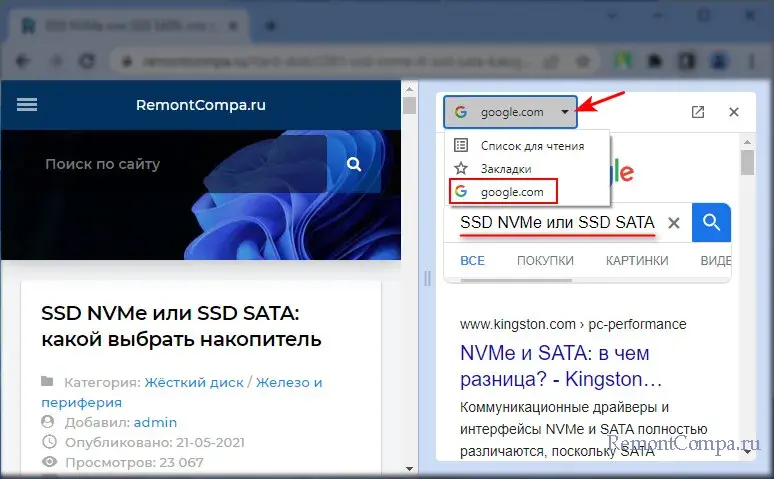774x479 pixels.
Task: Switch to the КАРТИНКИ search tab
Action: [637, 261]
